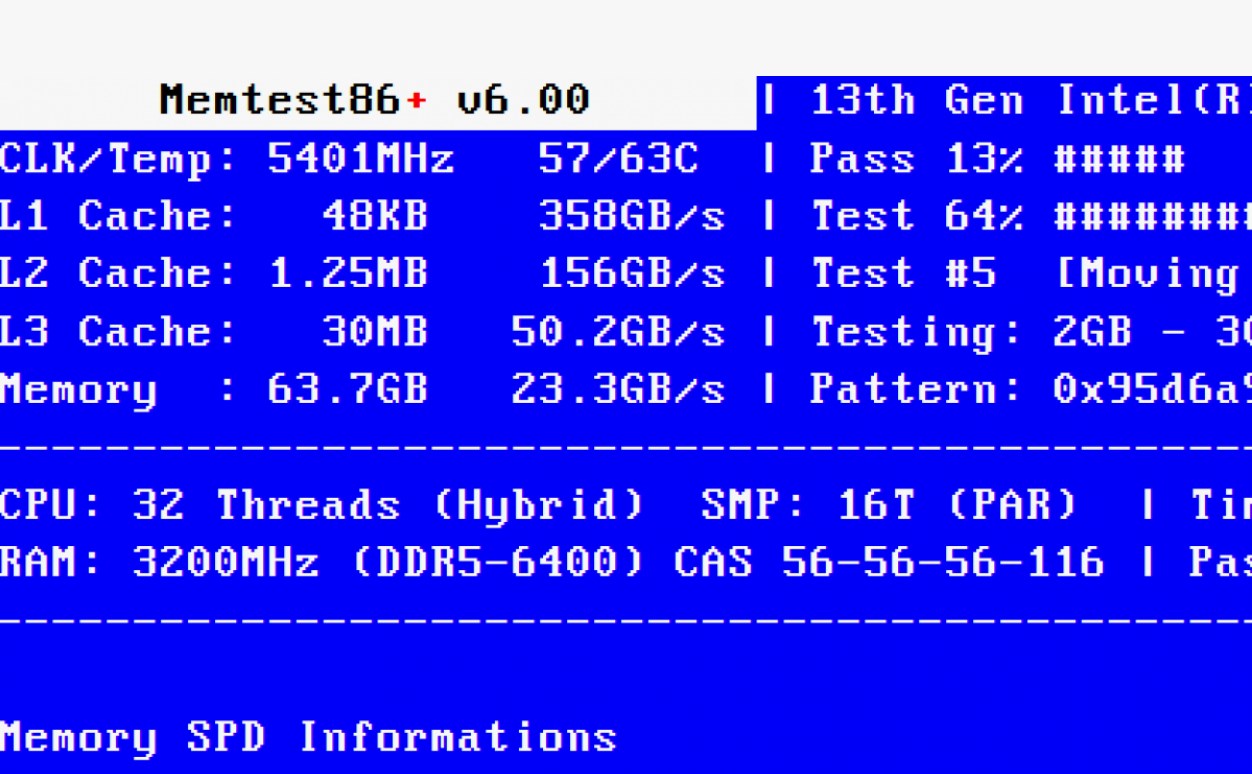Select the 13th Gen Intel(R) CPU name
This screenshot has width=1252, height=774.
(1031, 100)
